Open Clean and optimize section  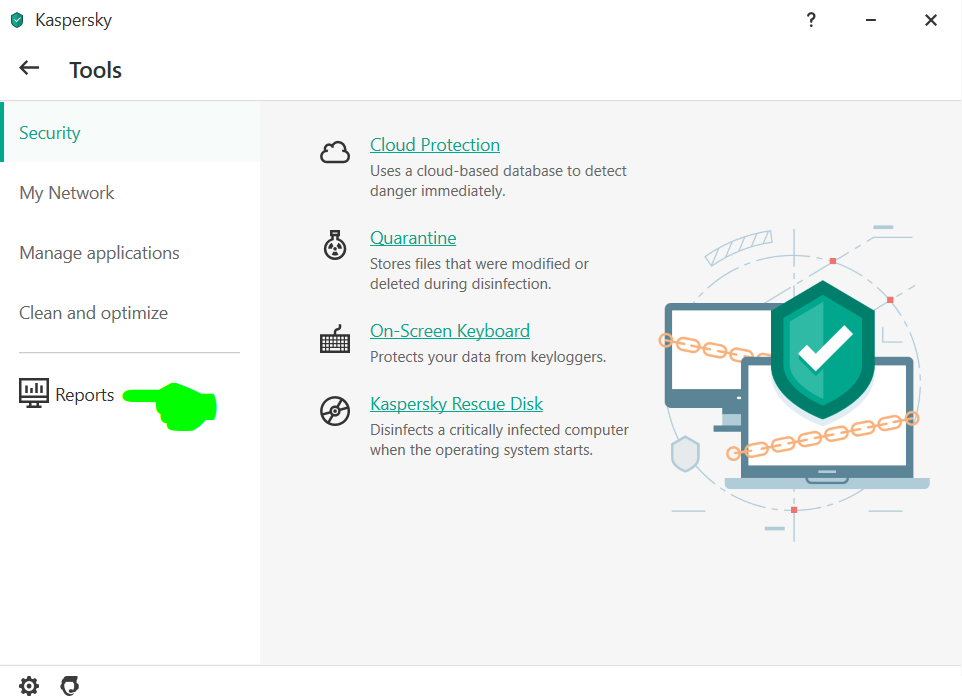(130, 313)
